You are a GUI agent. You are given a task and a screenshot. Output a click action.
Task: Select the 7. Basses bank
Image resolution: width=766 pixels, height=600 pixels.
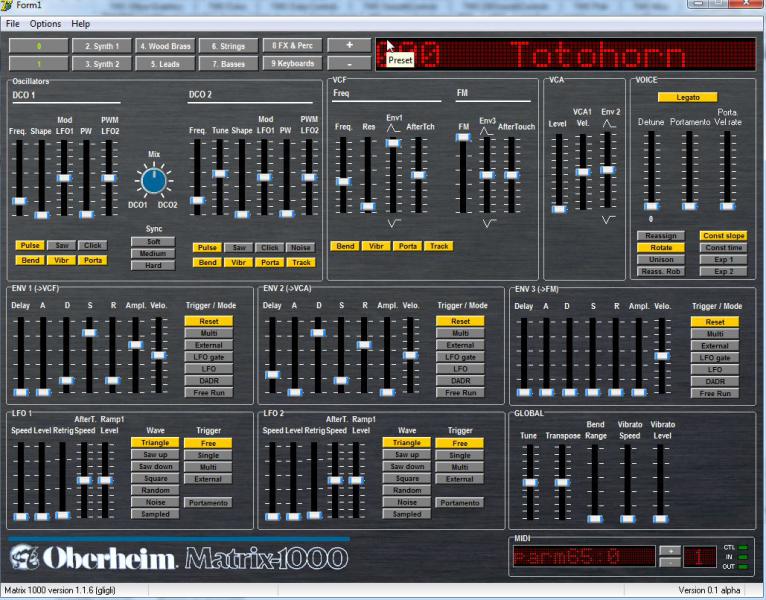coord(228,64)
